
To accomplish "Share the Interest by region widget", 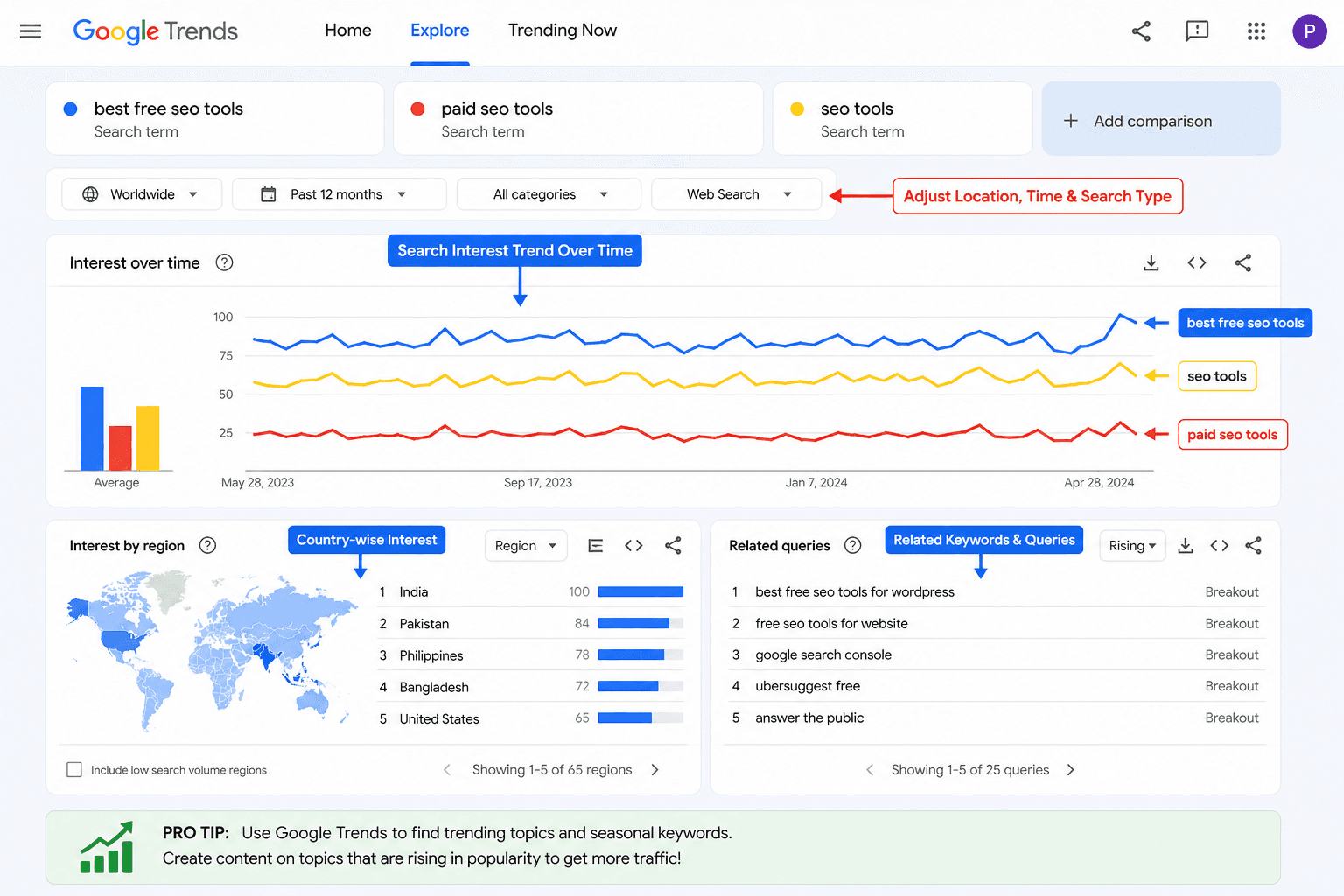I will [673, 546].
